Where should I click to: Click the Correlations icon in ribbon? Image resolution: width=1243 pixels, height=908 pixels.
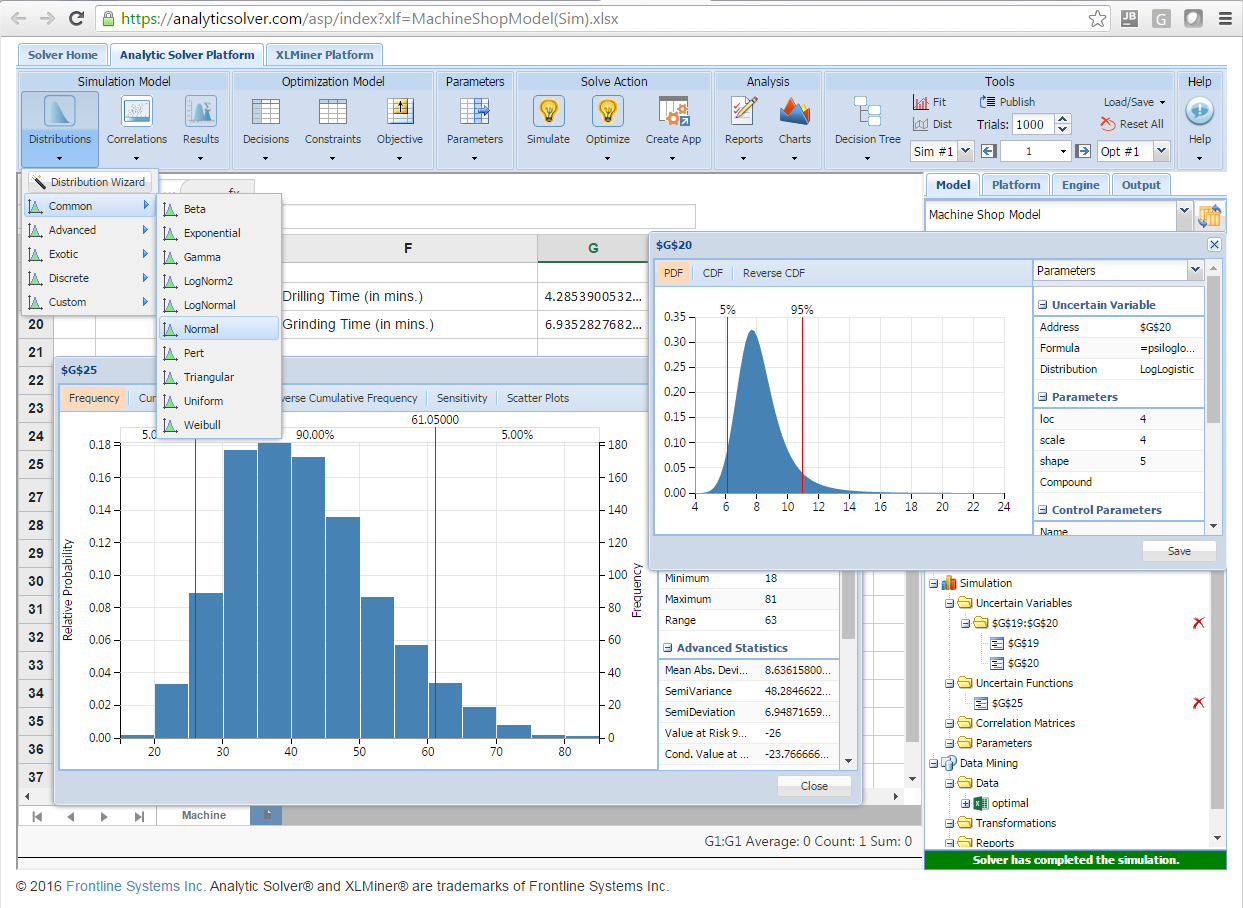point(137,111)
